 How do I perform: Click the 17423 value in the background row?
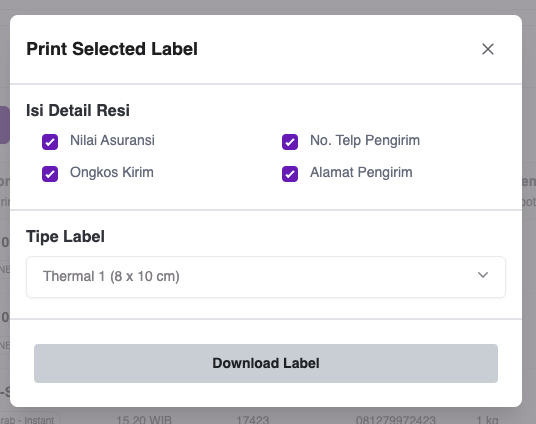253,420
